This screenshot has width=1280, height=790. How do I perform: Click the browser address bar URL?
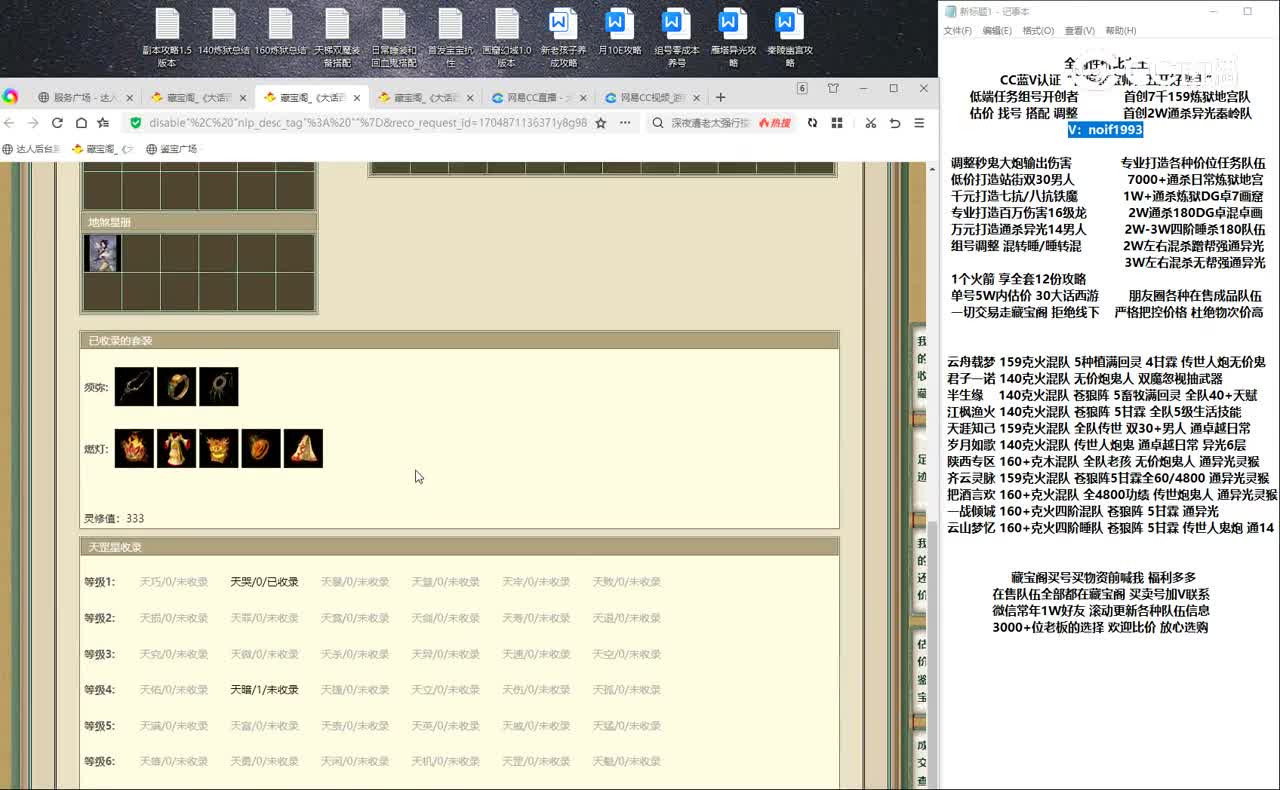(x=368, y=123)
